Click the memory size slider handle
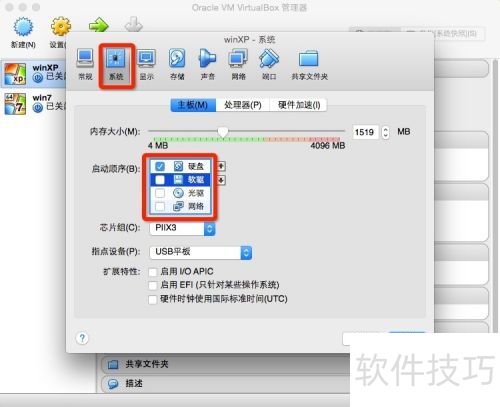 pos(223,131)
